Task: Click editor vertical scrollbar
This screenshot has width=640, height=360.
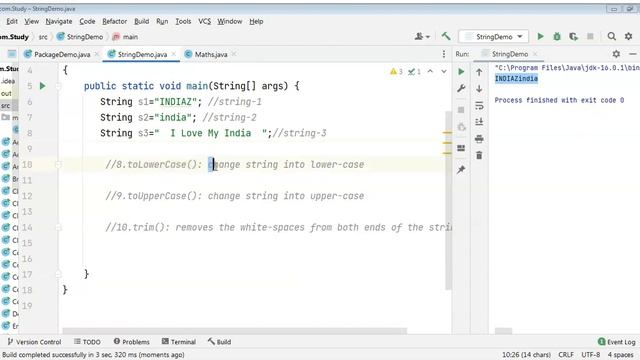Action: click(448, 200)
